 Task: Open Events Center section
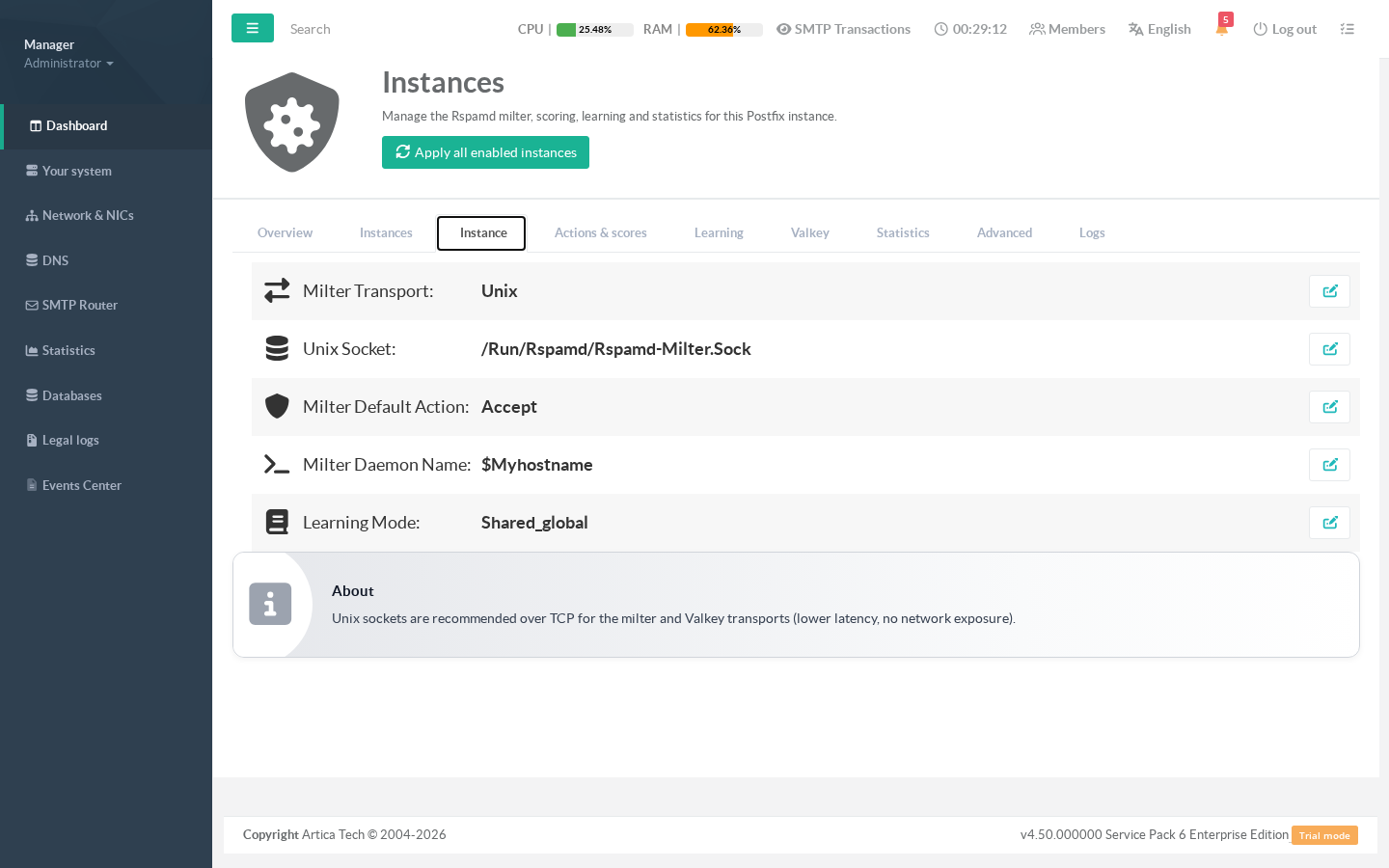[x=106, y=485]
